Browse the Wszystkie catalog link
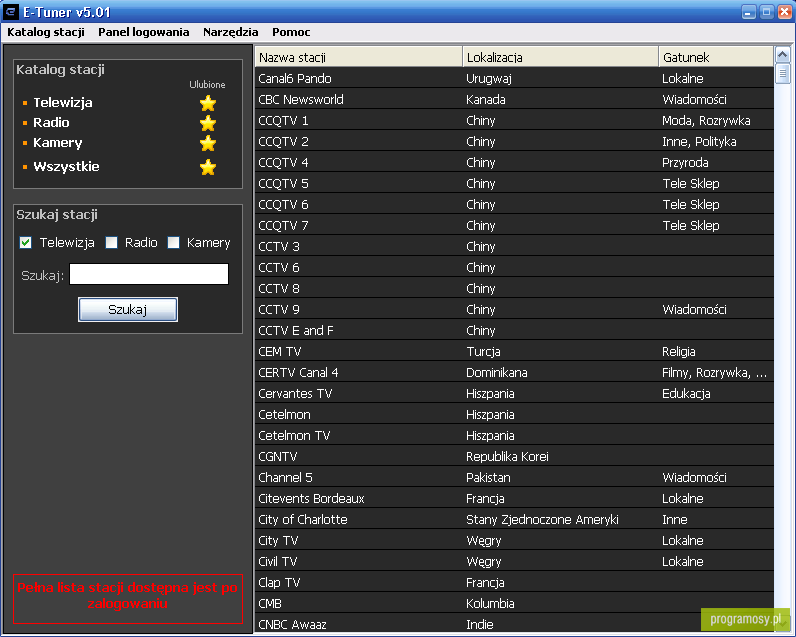 point(66,166)
